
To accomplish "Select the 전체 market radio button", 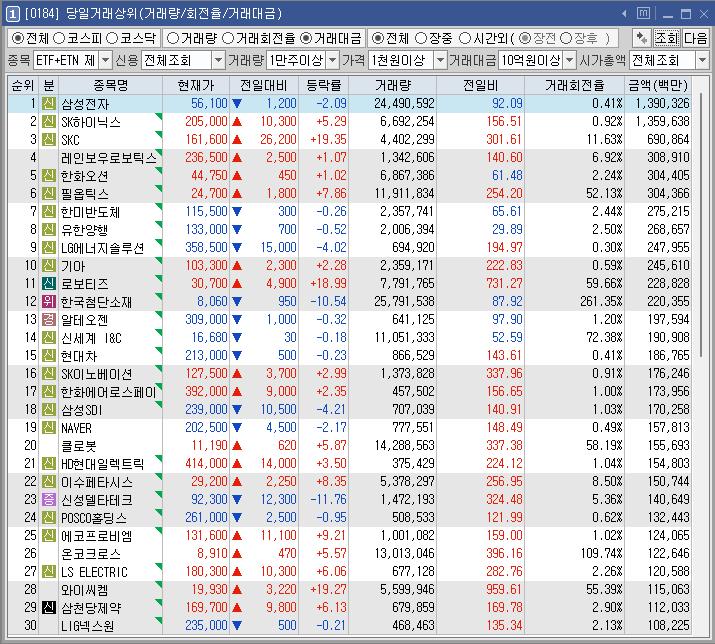I will click(17, 38).
